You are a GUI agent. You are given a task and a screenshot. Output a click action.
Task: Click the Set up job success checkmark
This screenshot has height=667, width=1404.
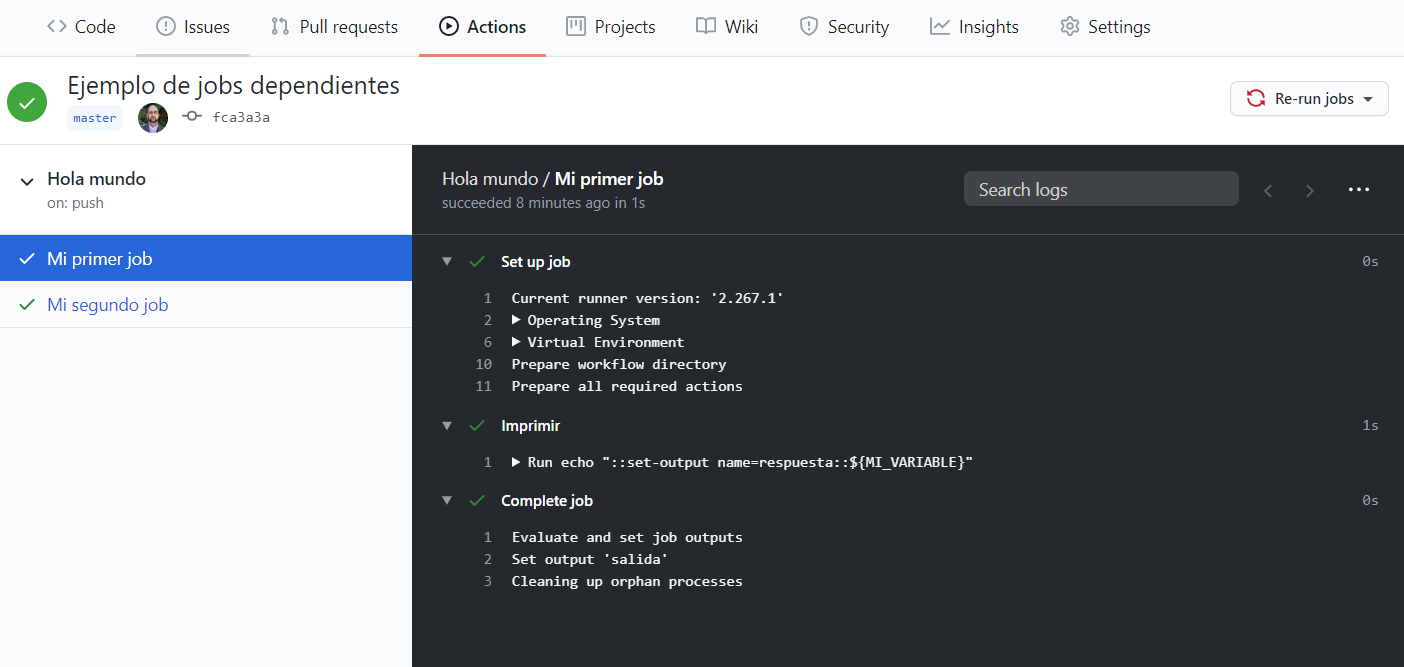tap(477, 262)
